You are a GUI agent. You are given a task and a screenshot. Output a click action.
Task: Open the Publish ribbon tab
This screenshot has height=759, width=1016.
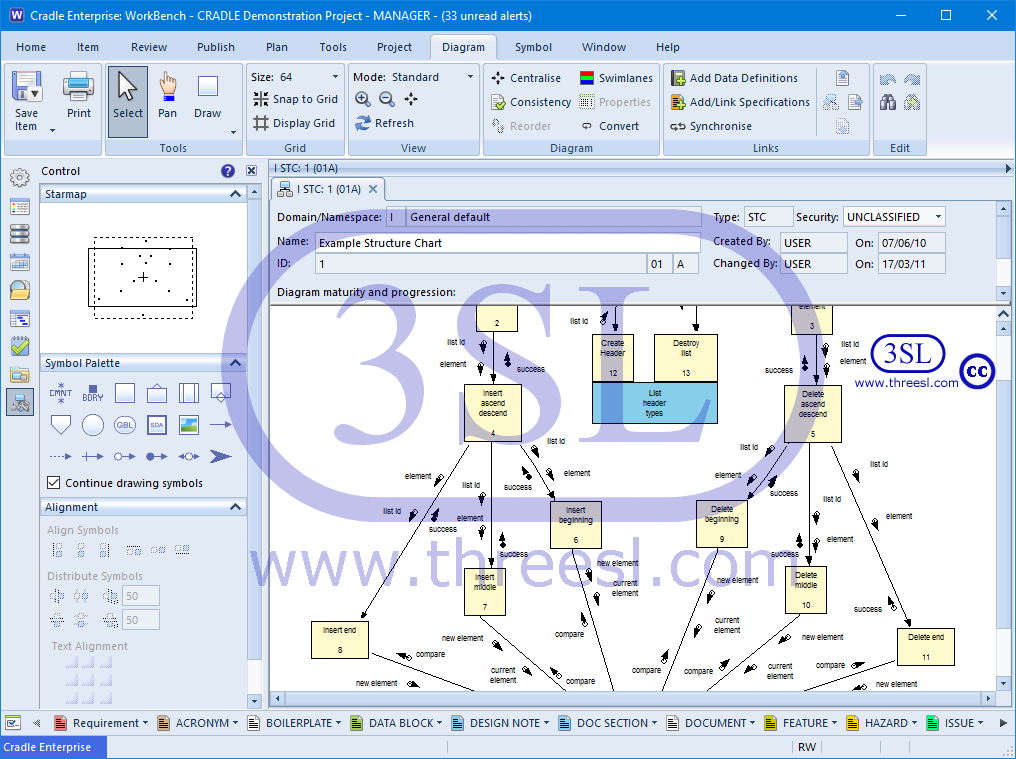(x=216, y=47)
